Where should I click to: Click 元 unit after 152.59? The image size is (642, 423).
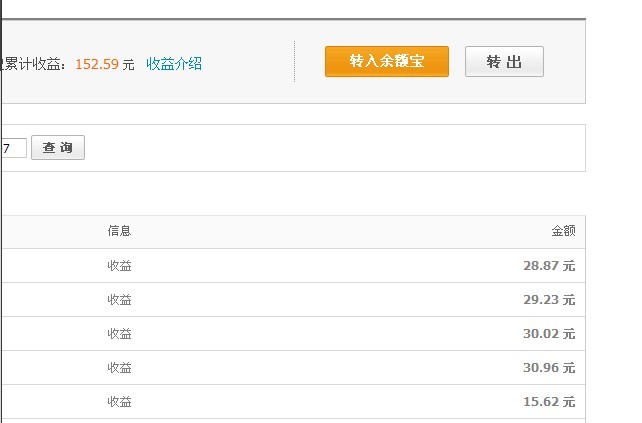click(129, 64)
